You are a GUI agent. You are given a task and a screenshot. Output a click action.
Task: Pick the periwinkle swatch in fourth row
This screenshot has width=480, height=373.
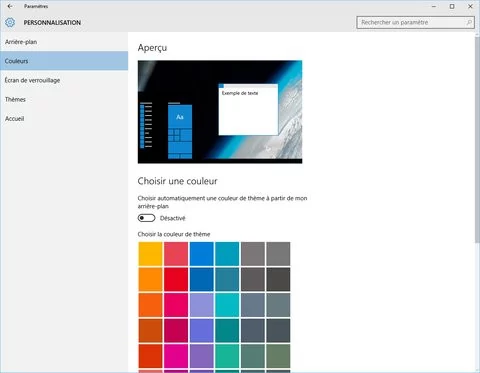tap(201, 331)
